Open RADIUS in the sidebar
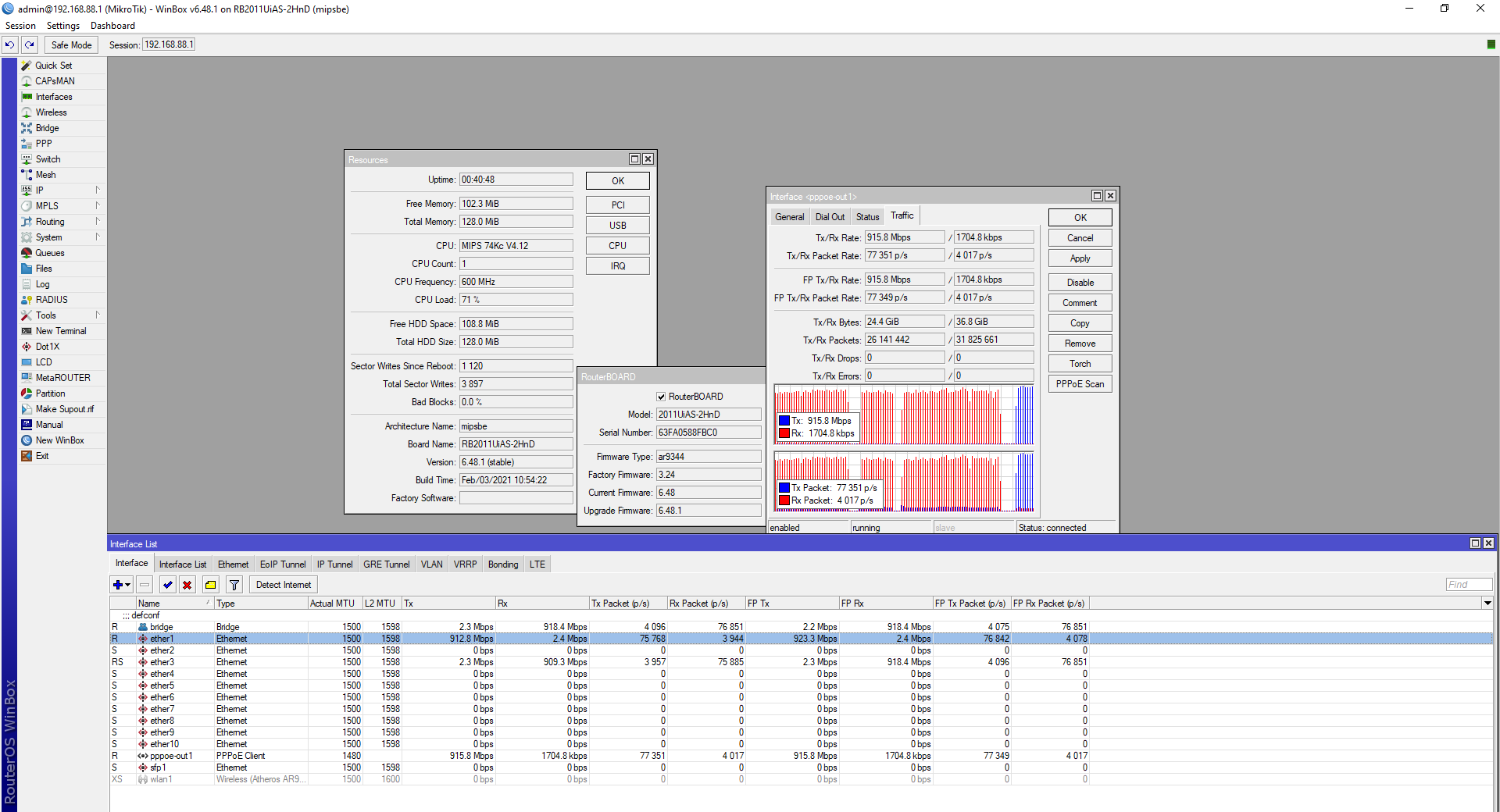The height and width of the screenshot is (812, 1500). coord(52,300)
